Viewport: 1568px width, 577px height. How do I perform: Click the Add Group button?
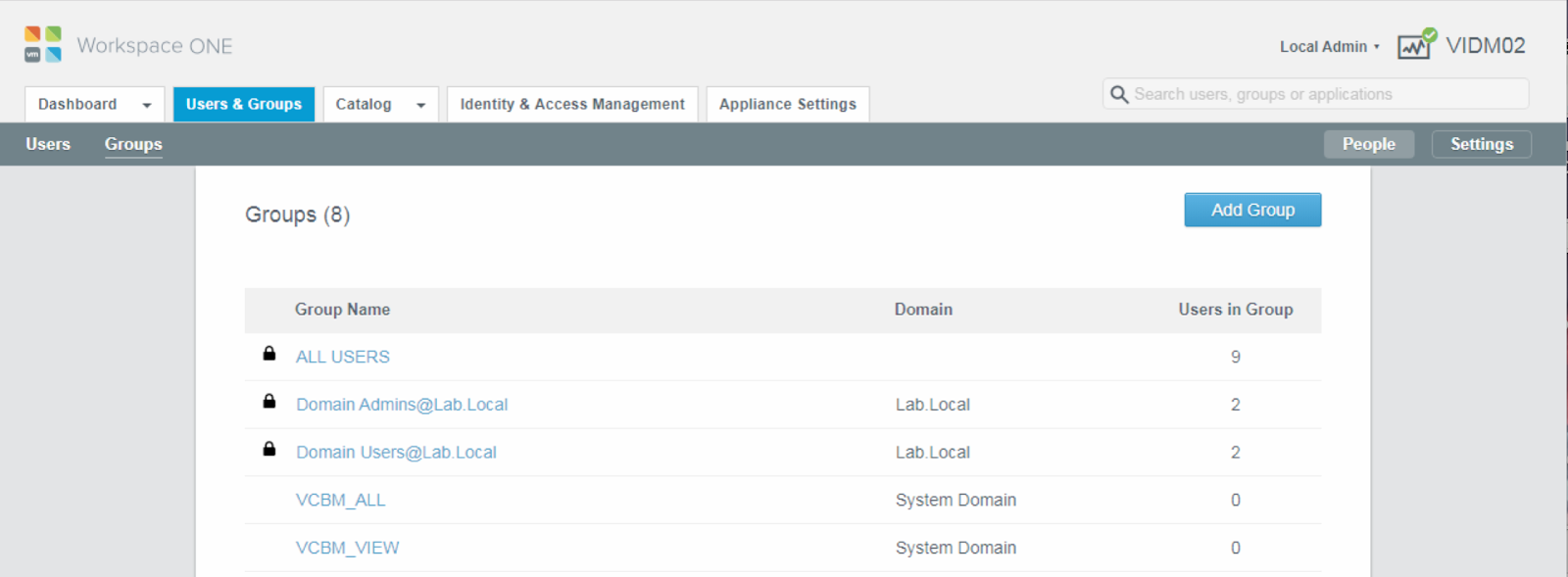tap(1252, 210)
